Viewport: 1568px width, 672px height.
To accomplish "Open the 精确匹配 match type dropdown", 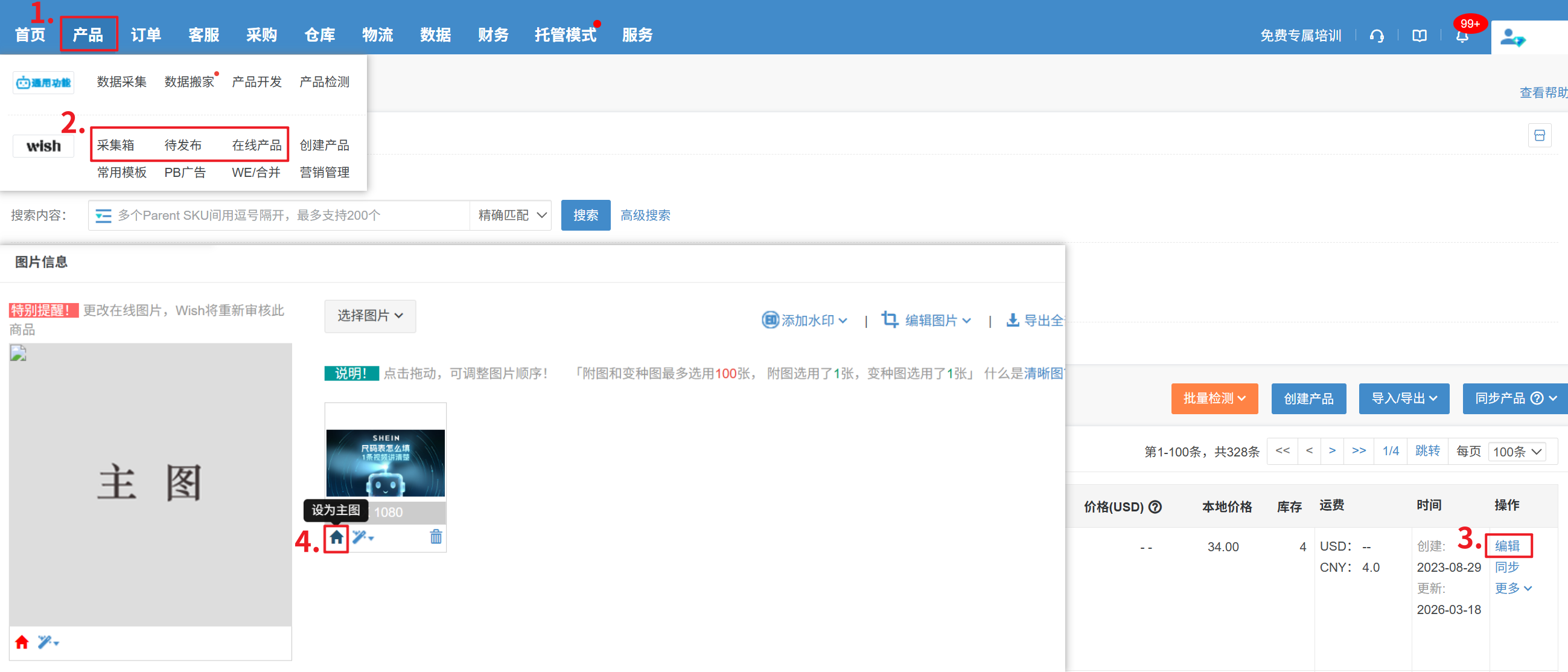I will point(511,216).
